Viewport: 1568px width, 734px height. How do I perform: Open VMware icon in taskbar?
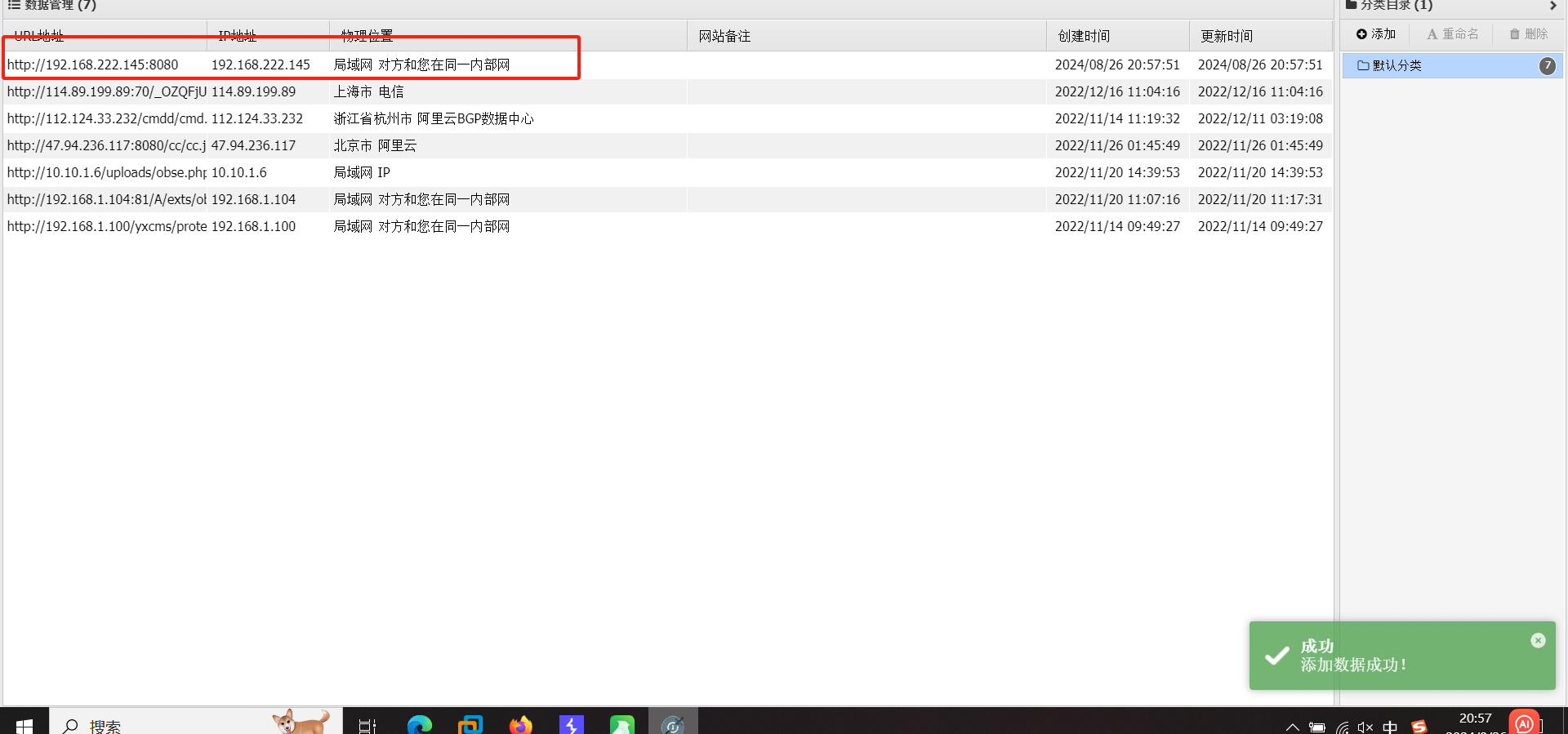470,725
